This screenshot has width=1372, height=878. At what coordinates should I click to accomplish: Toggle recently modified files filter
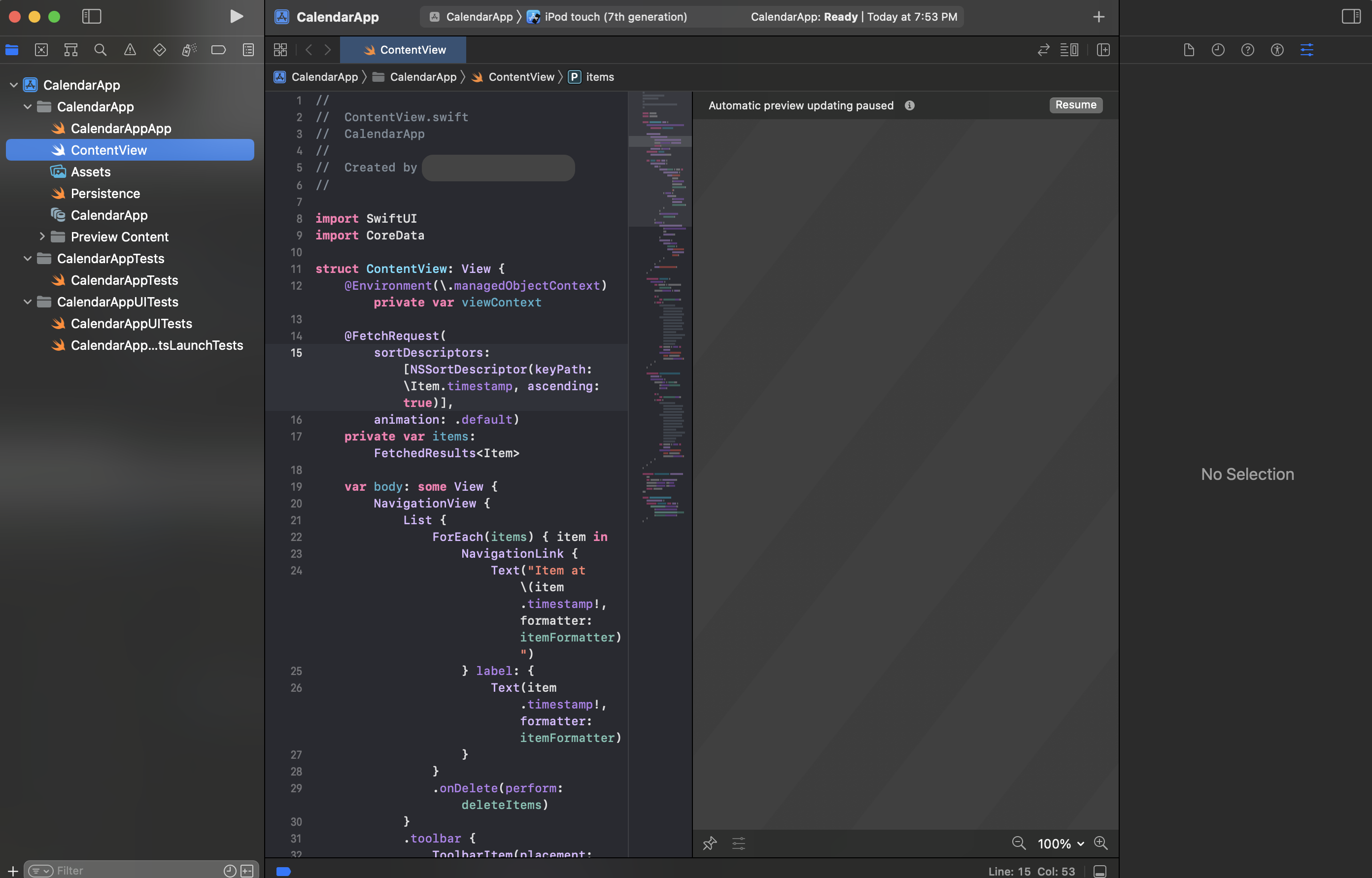[229, 871]
